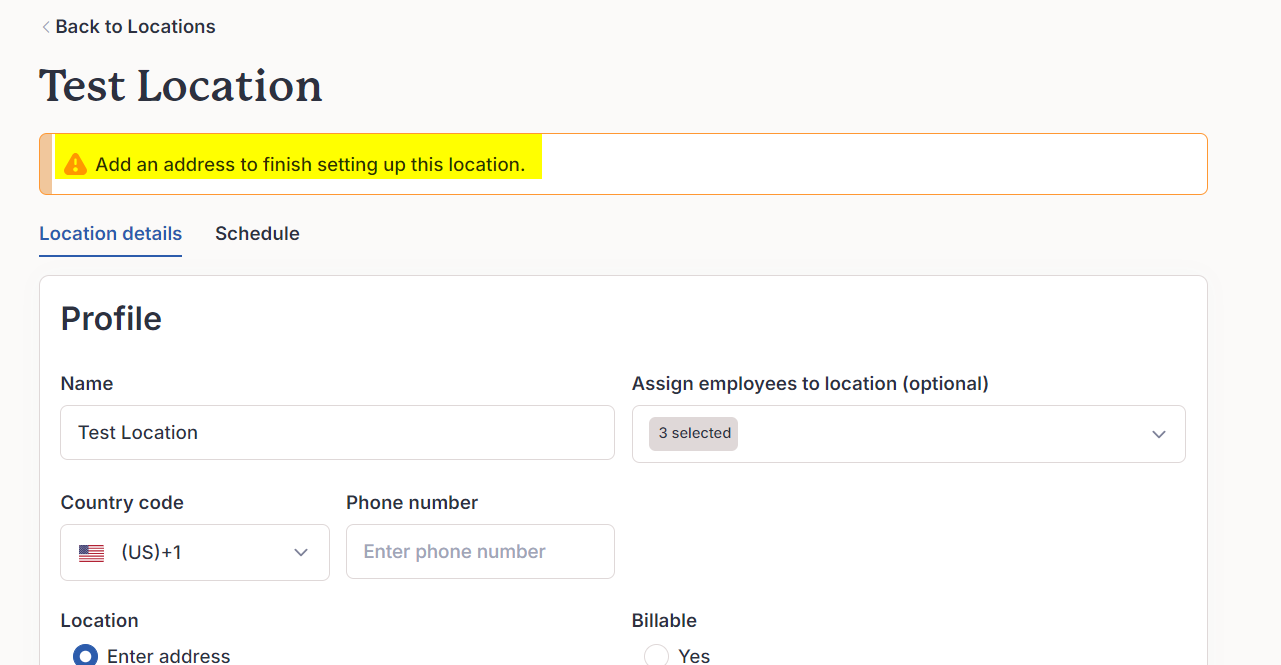Edit the Name field containing Test Location
This screenshot has width=1281, height=665.
pyautogui.click(x=337, y=432)
